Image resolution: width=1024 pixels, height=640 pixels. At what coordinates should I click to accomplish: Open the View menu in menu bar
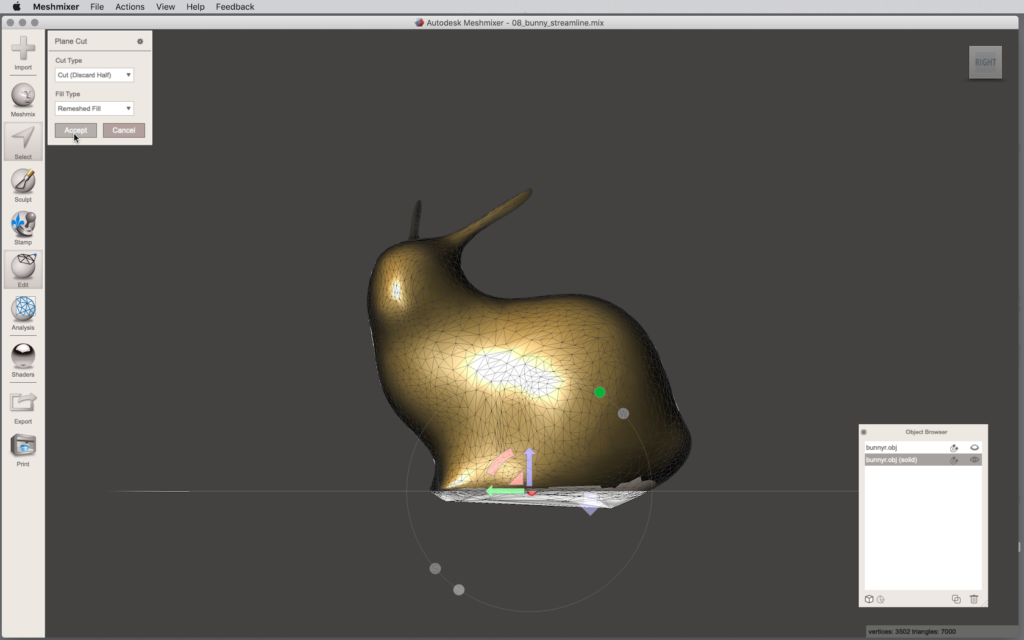point(165,7)
